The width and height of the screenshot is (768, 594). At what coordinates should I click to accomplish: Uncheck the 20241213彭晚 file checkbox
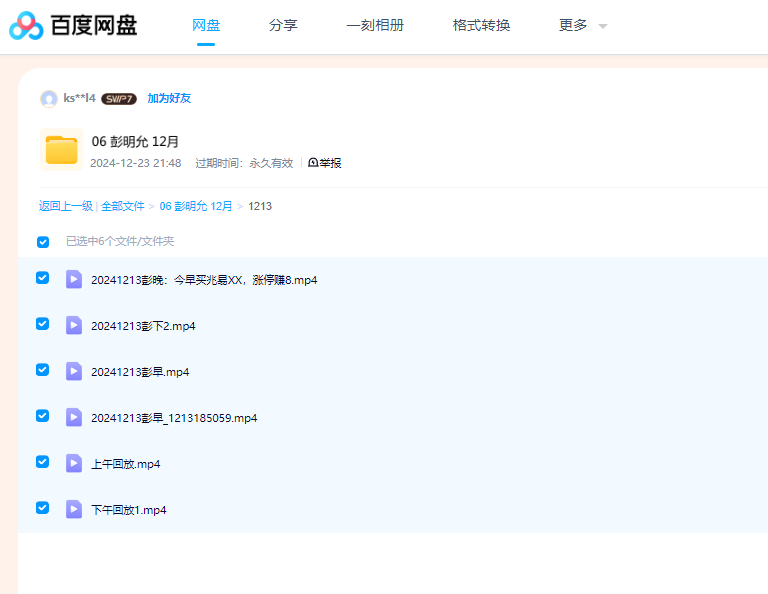pyautogui.click(x=43, y=278)
